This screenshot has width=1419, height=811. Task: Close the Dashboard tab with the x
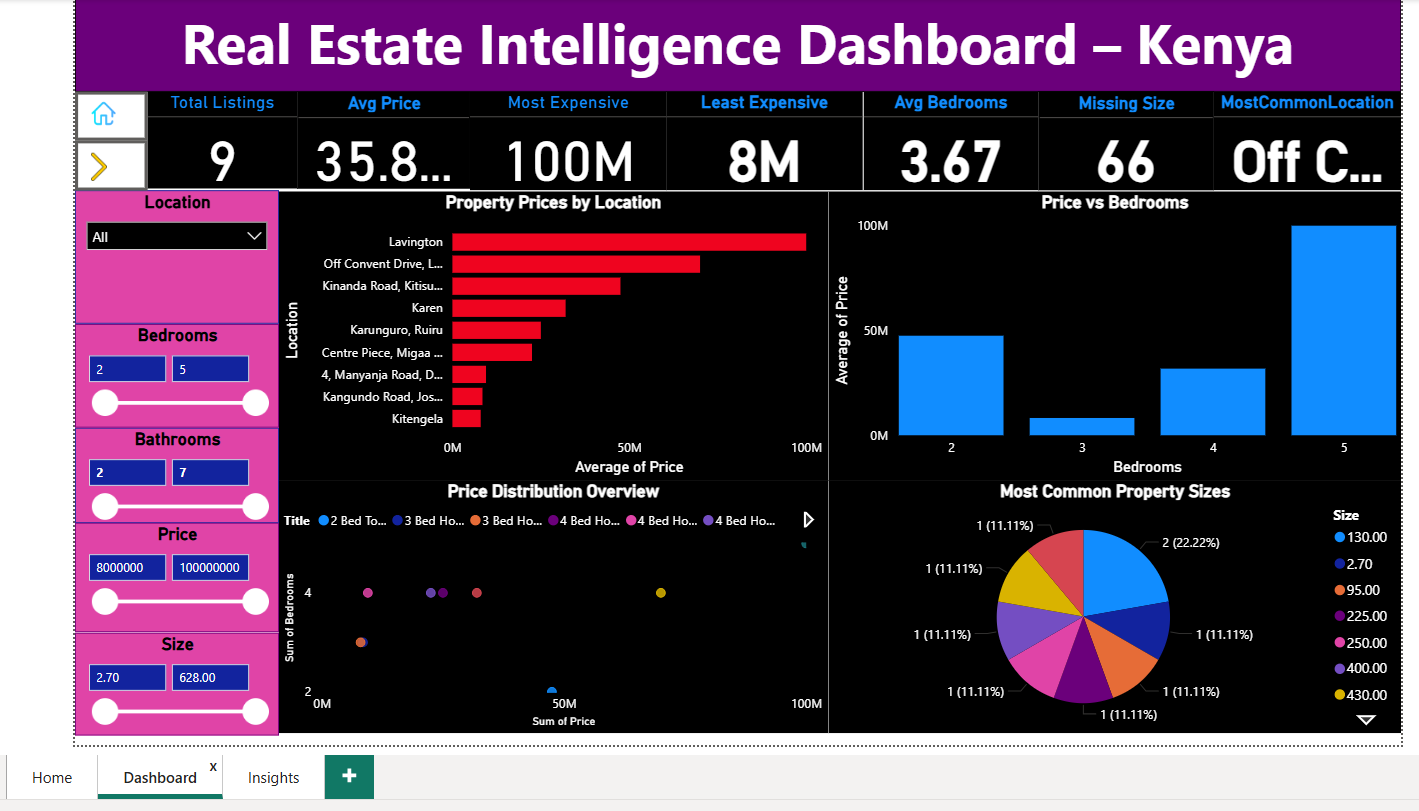213,766
